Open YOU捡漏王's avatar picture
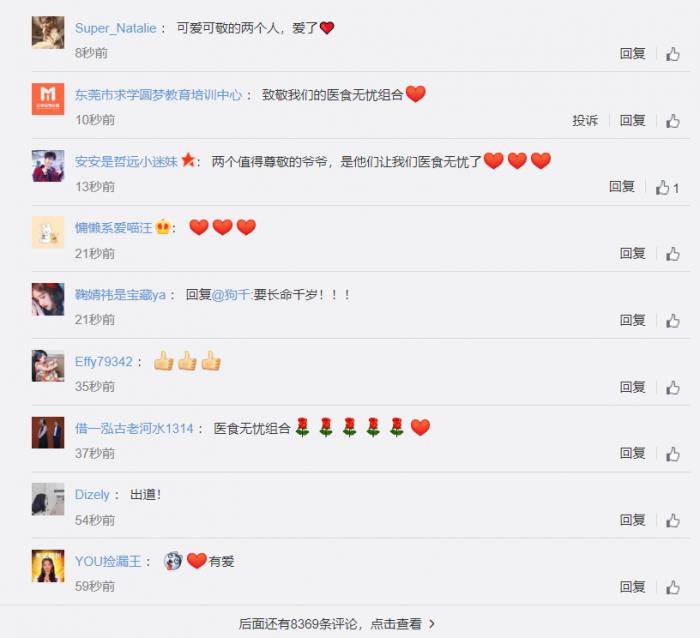 click(48, 566)
